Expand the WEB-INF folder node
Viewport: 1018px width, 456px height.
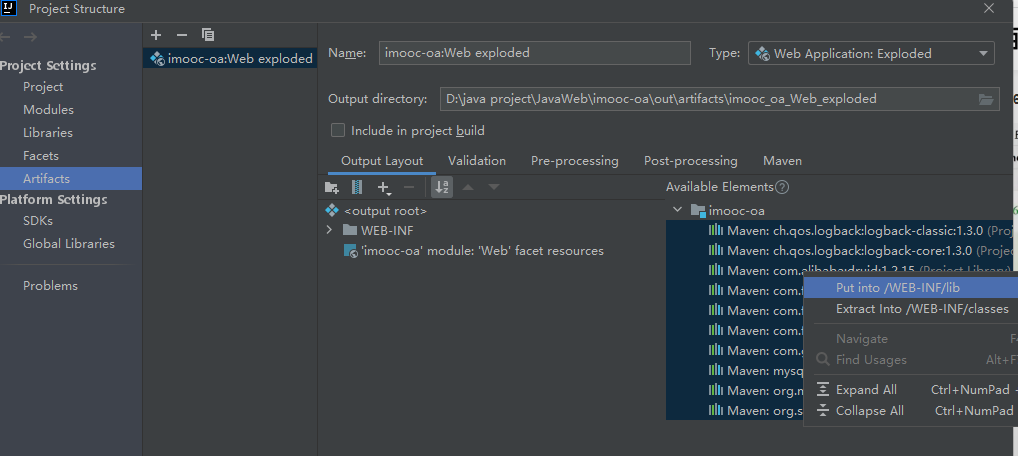(330, 230)
